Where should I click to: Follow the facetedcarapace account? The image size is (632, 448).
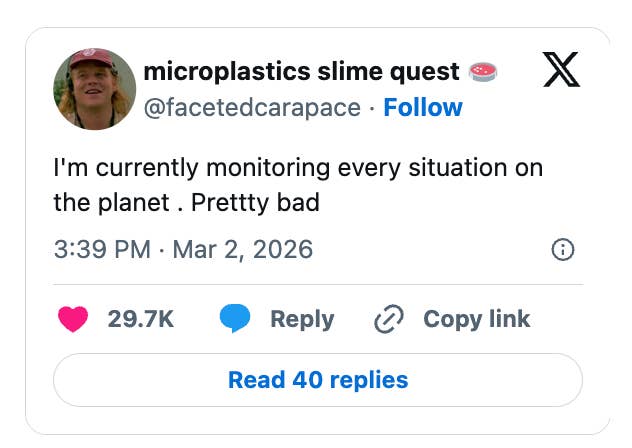[423, 107]
